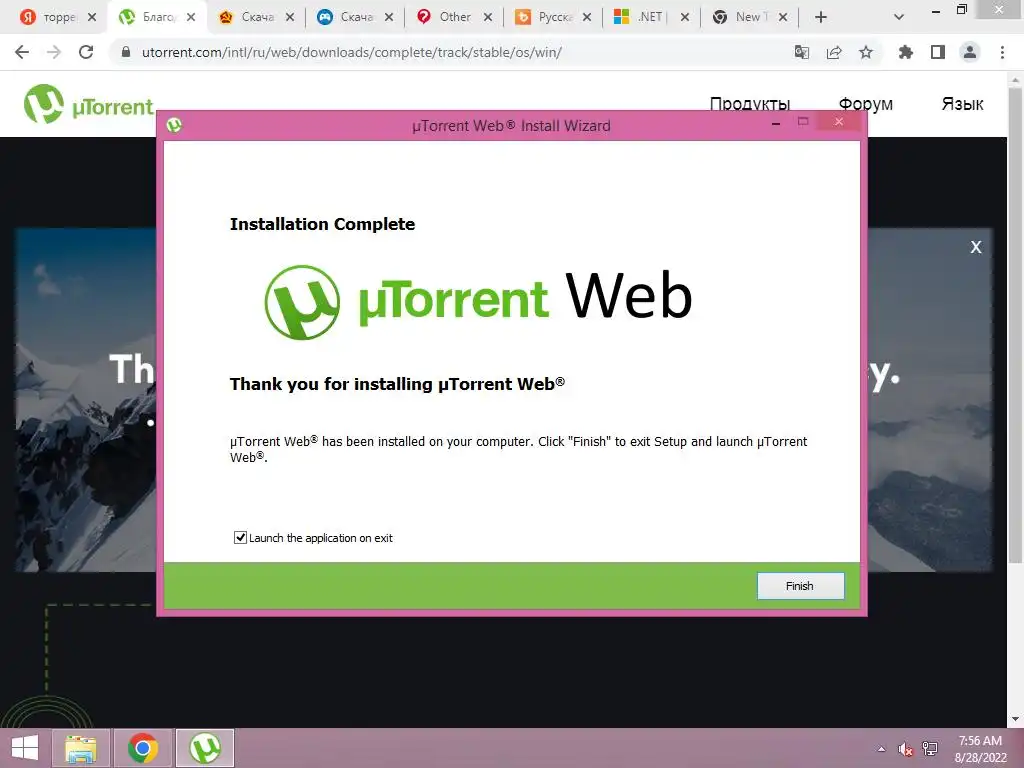Share this page icon

point(834,52)
